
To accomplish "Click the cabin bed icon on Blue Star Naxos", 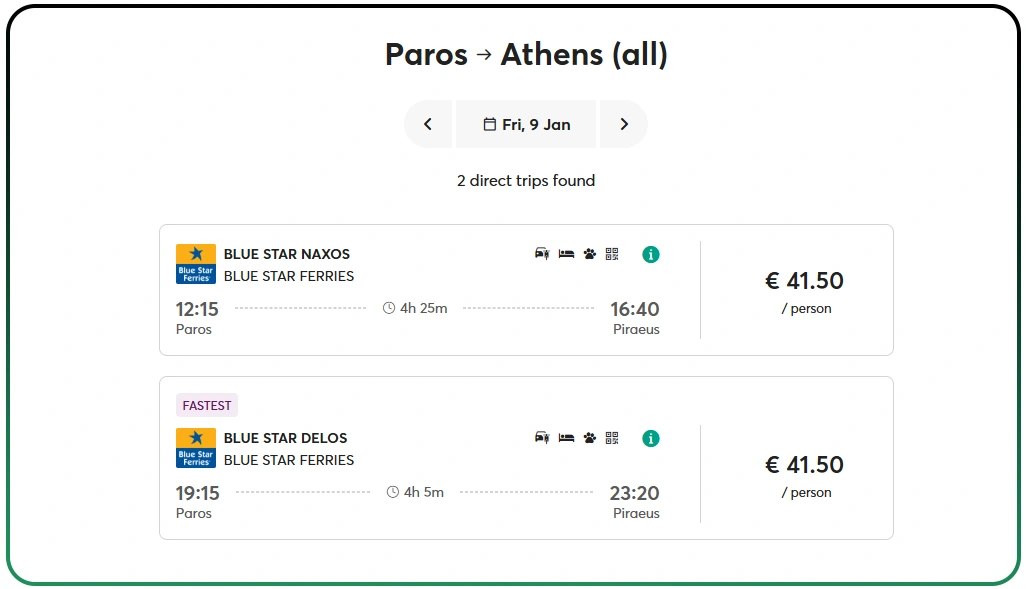I will click(566, 254).
